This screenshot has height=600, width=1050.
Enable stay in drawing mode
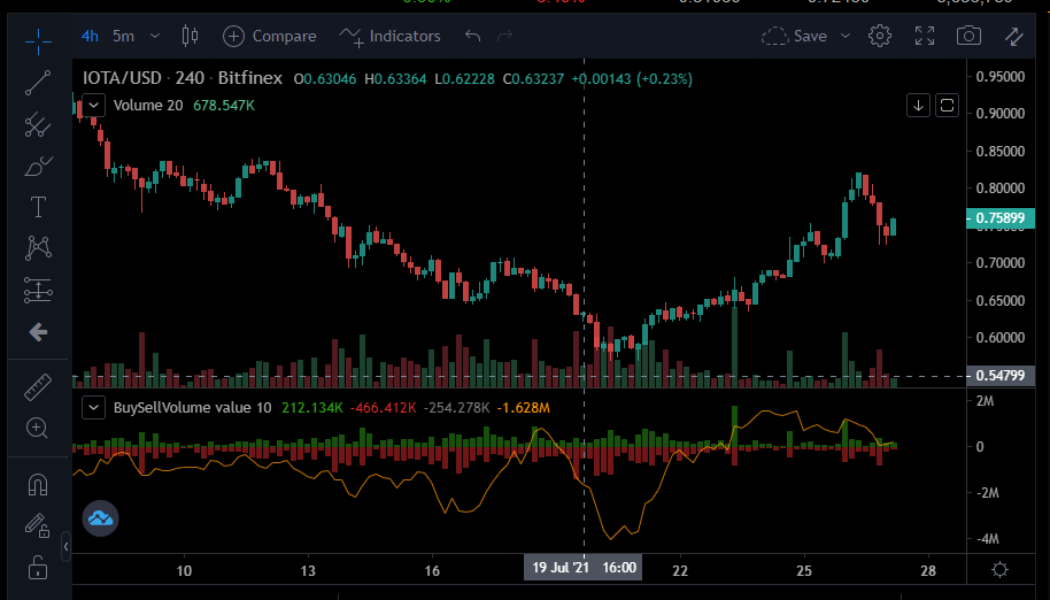pos(38,525)
